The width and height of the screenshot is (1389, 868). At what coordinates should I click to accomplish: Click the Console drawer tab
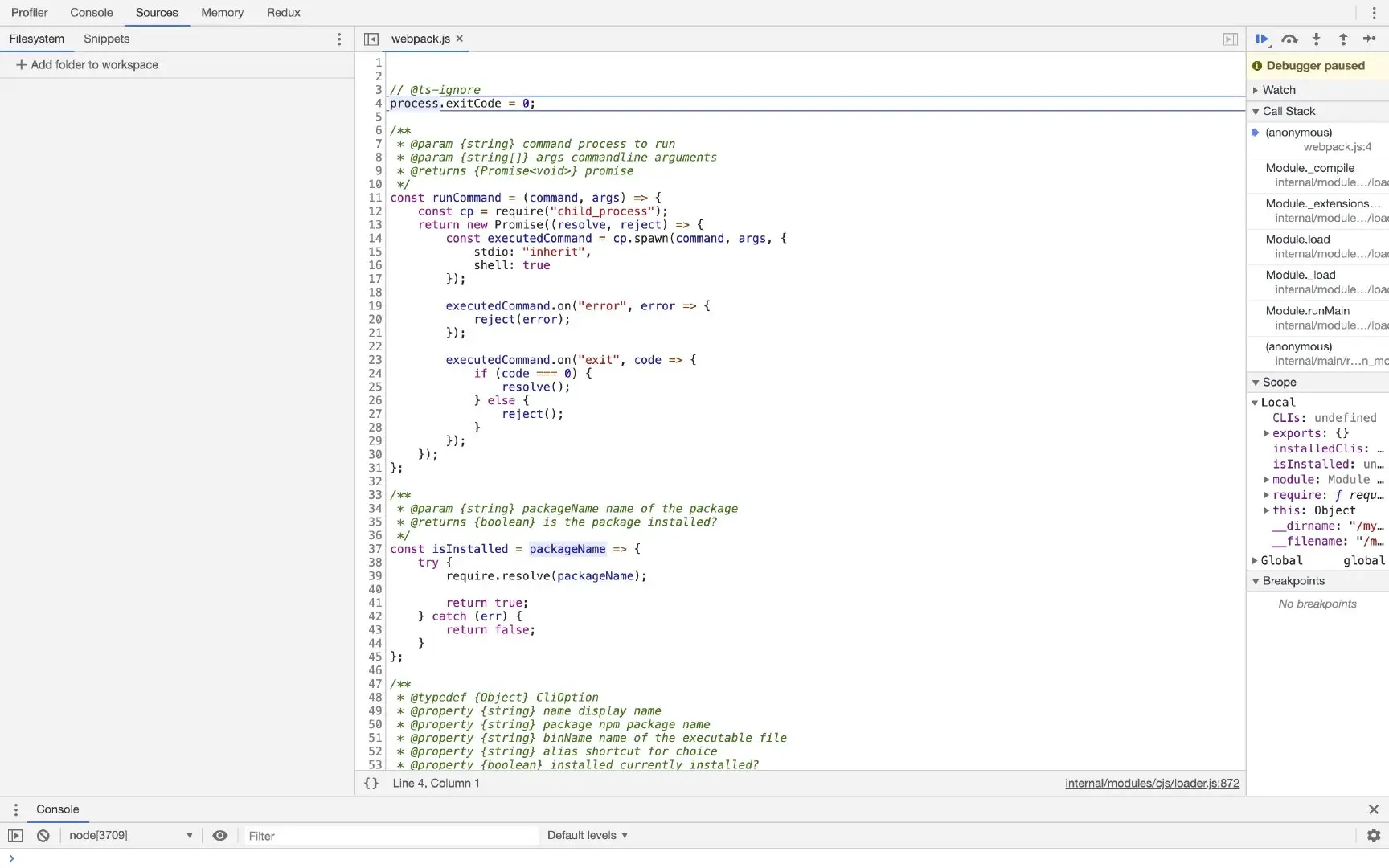(57, 809)
